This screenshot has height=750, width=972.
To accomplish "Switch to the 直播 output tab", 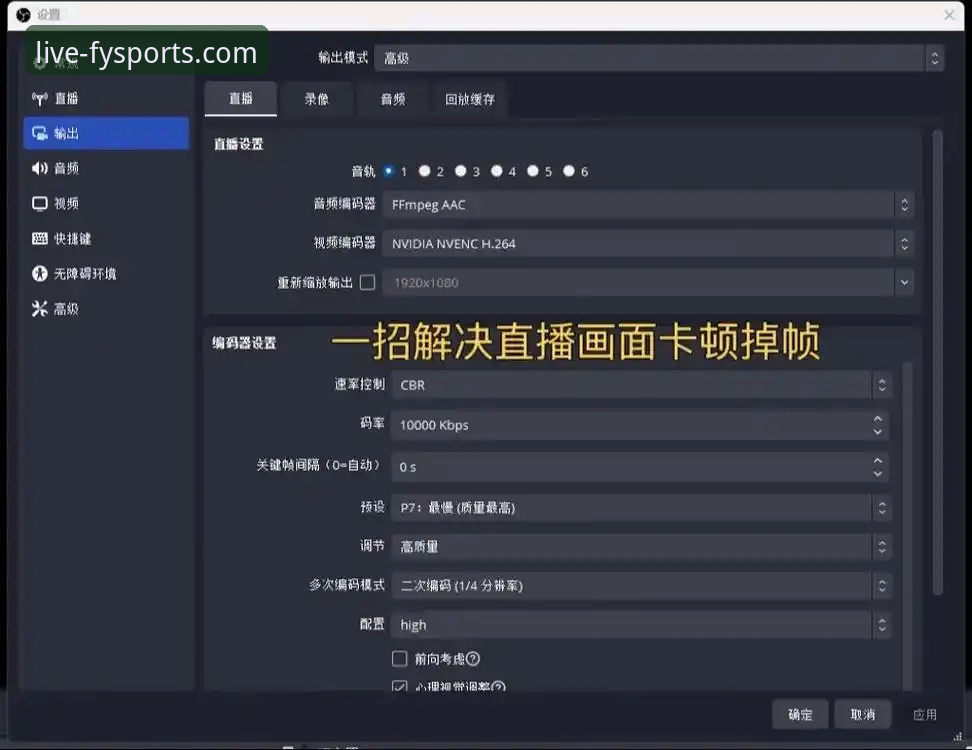I will [241, 99].
